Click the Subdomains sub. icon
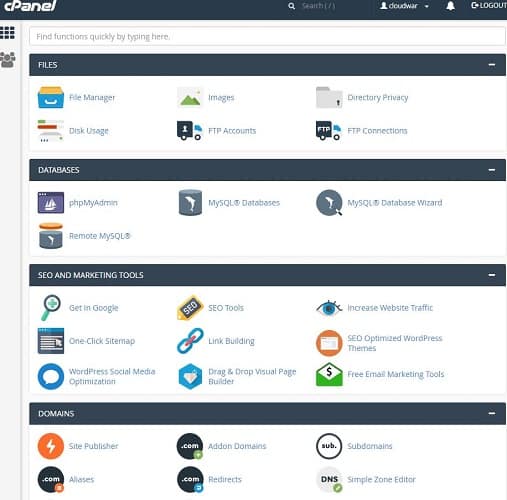Screen dimensions: 507x500 point(329,446)
